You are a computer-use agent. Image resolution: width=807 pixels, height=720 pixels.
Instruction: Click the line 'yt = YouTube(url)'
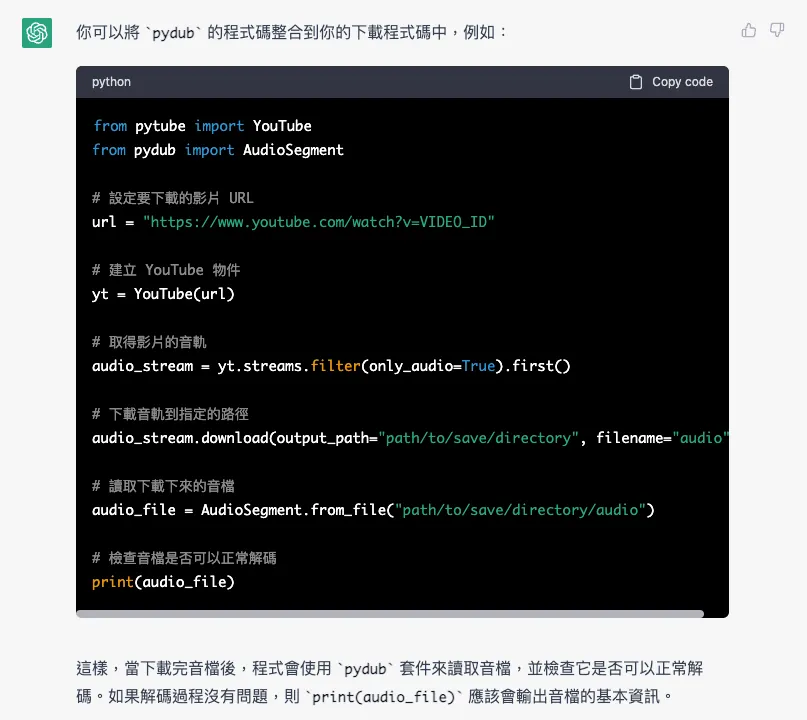point(163,294)
